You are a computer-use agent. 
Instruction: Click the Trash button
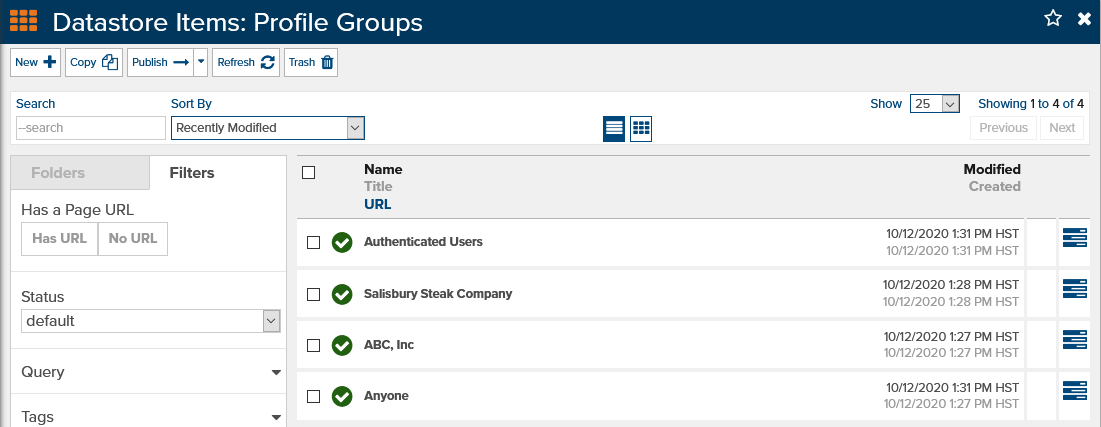pyautogui.click(x=311, y=63)
